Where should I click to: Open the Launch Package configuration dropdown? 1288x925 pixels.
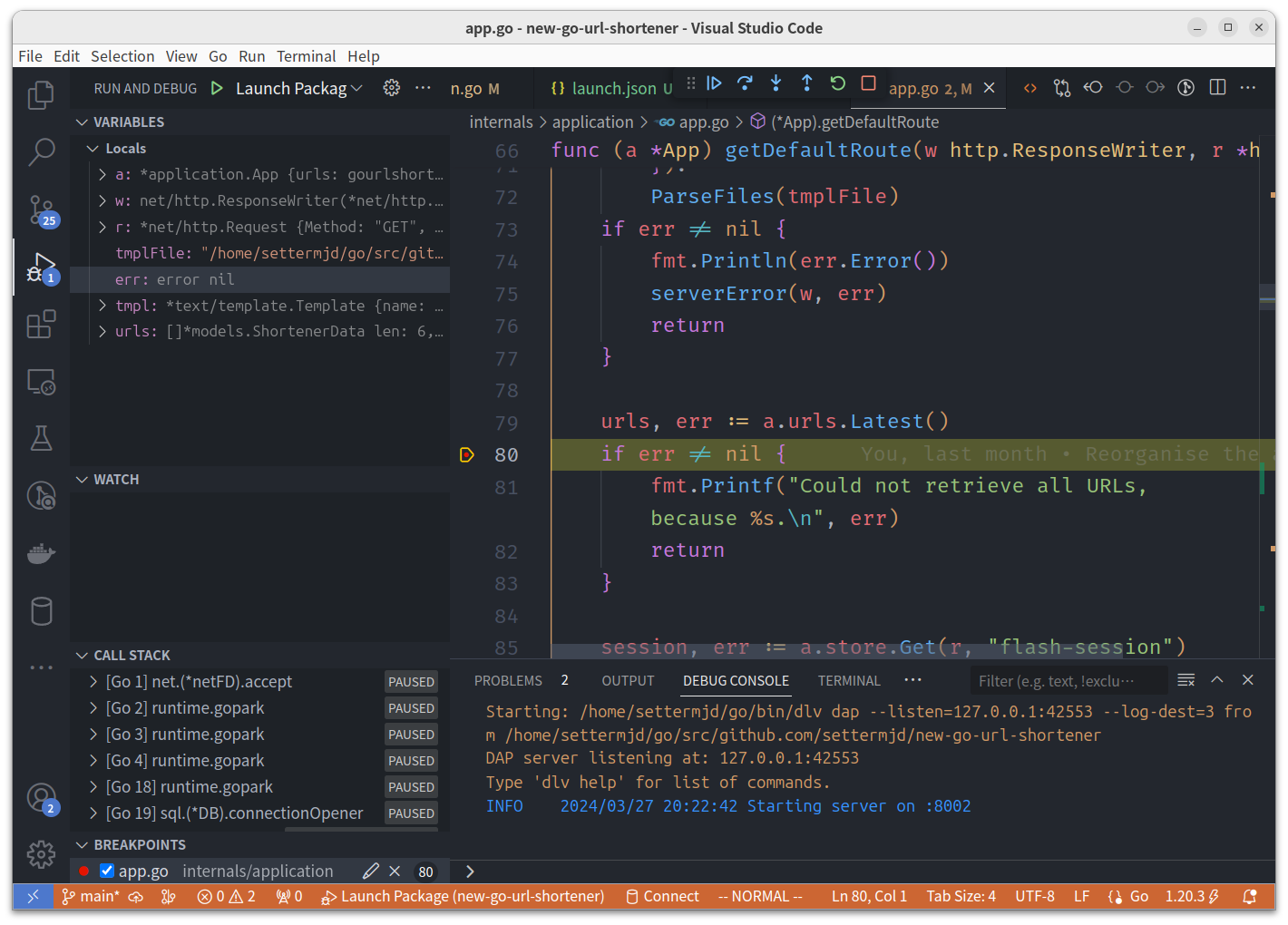[290, 88]
